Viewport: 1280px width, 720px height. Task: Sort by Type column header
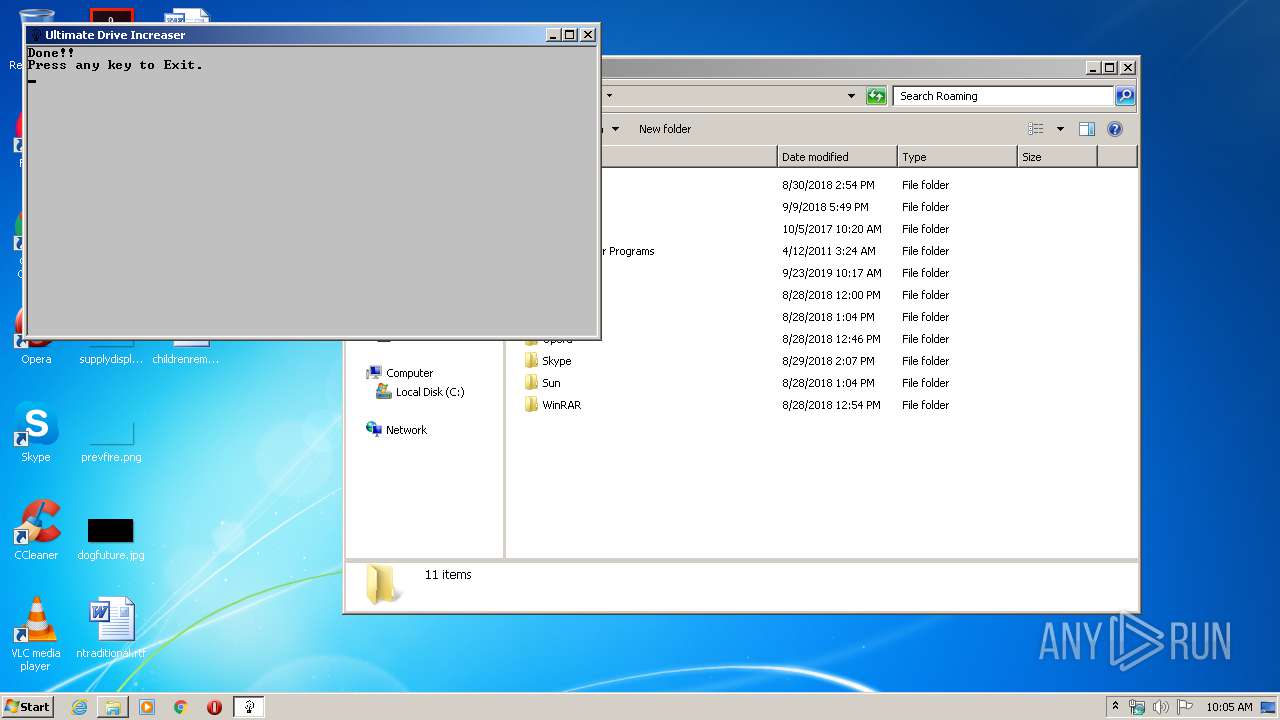coord(957,157)
